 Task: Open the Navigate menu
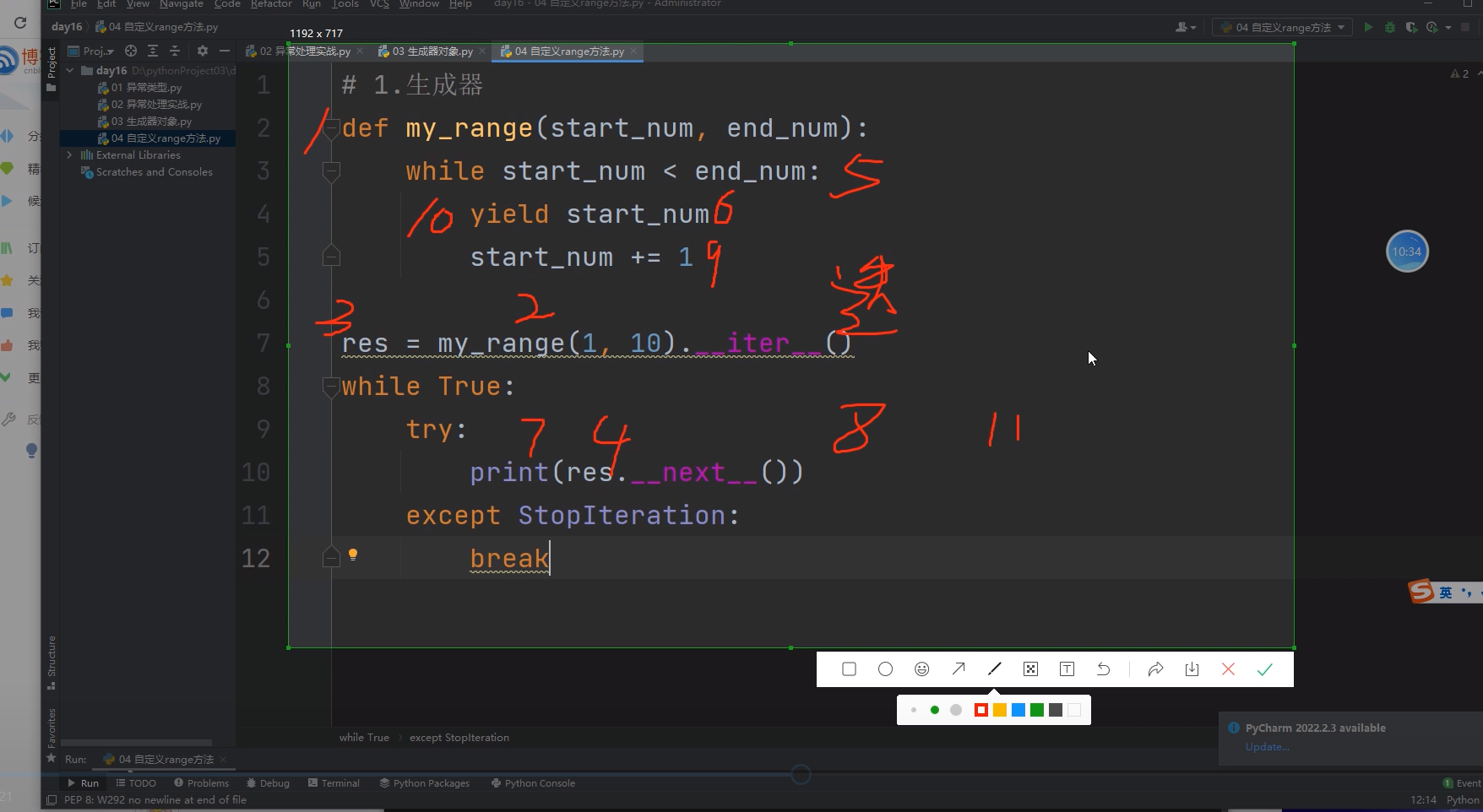pyautogui.click(x=181, y=4)
